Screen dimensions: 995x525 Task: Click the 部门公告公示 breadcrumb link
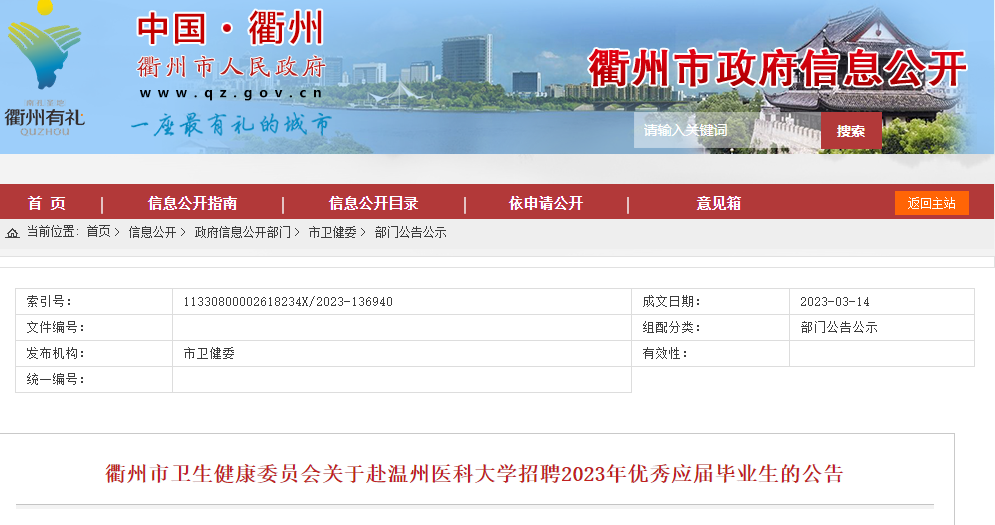tap(410, 232)
